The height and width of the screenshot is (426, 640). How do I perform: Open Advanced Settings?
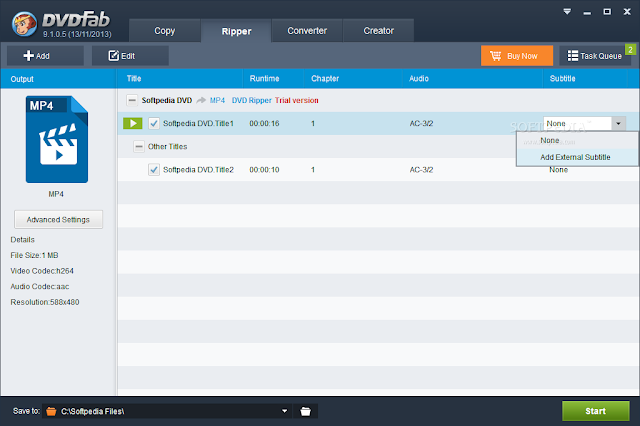pyautogui.click(x=58, y=220)
